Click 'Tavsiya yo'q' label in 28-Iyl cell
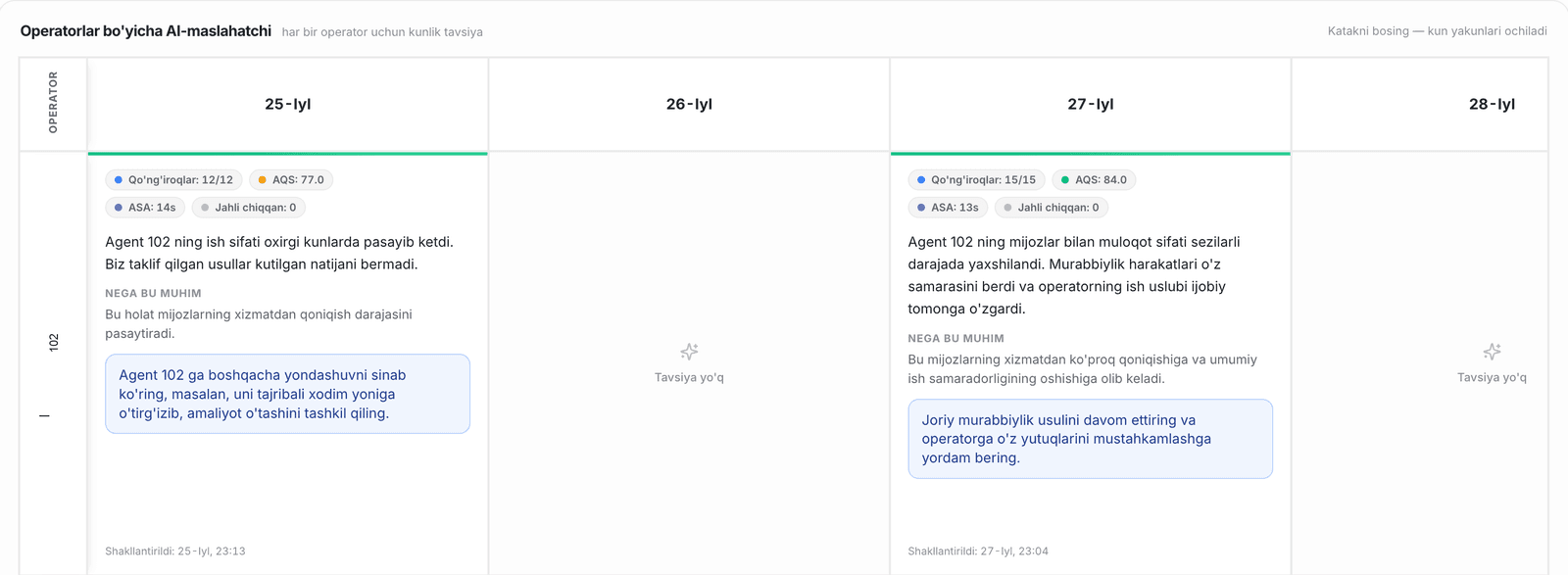This screenshot has height=575, width=1568. pyautogui.click(x=1492, y=377)
